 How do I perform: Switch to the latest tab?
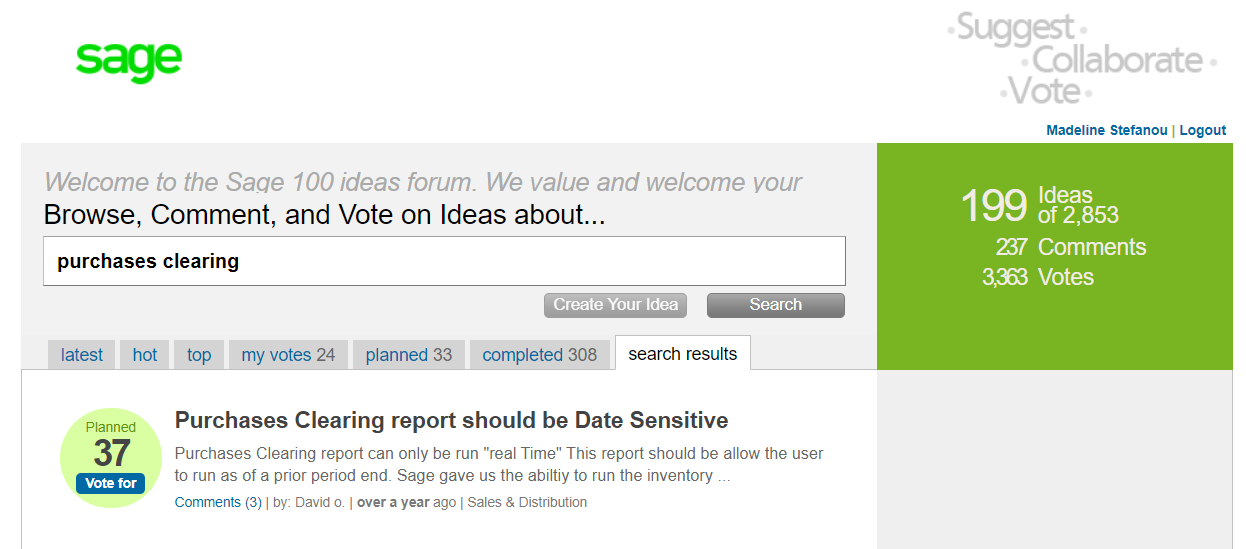(x=82, y=355)
